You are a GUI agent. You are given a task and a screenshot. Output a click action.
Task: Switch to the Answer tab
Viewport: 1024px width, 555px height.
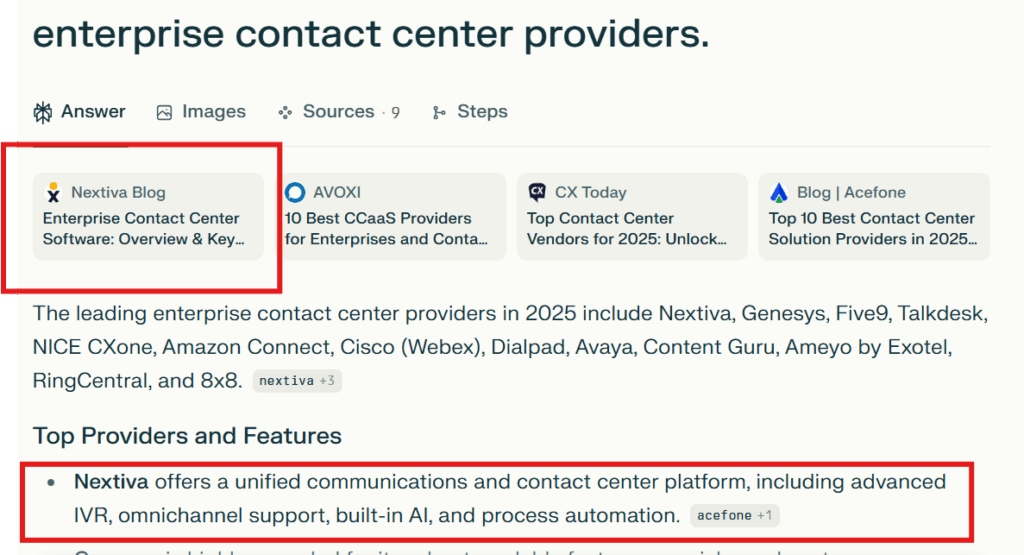click(x=79, y=112)
